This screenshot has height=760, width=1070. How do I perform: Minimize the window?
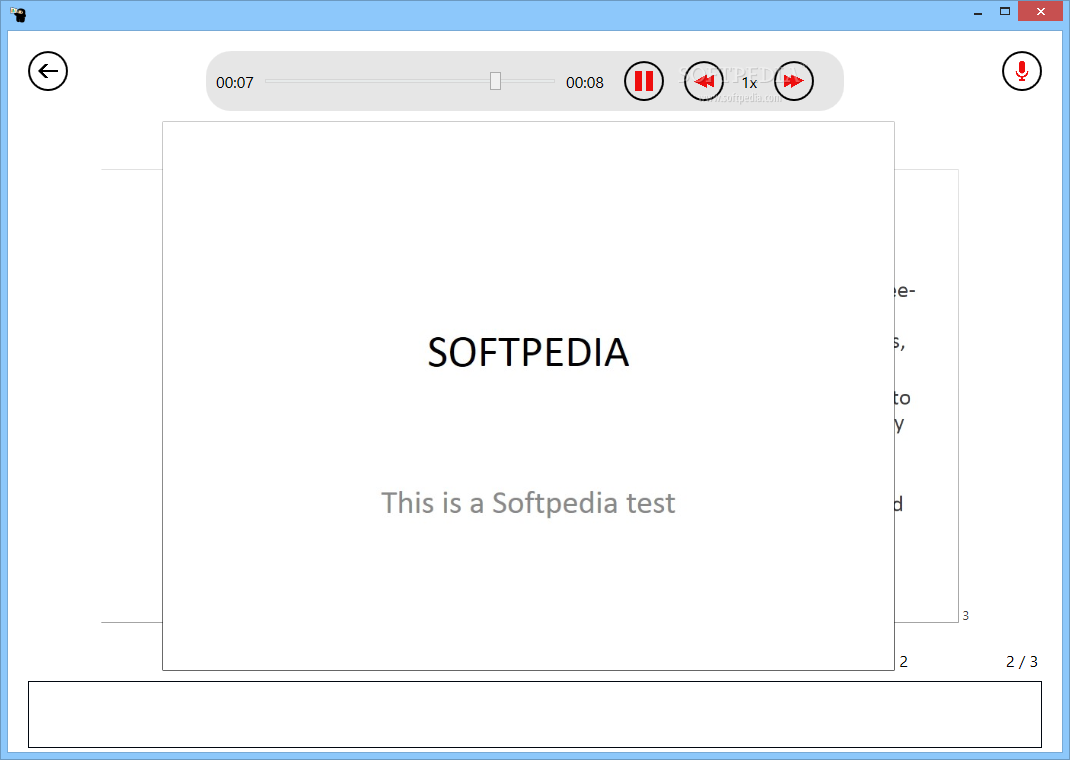[x=978, y=12]
